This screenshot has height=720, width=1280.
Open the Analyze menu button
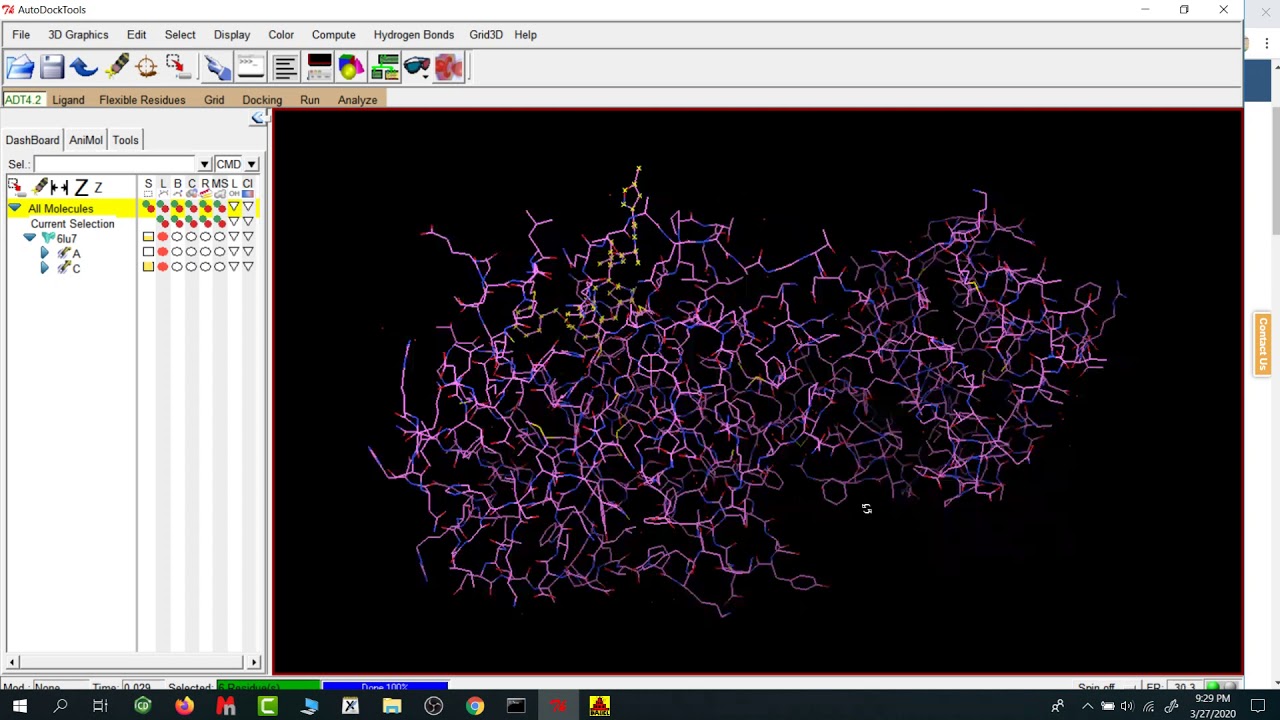click(357, 100)
